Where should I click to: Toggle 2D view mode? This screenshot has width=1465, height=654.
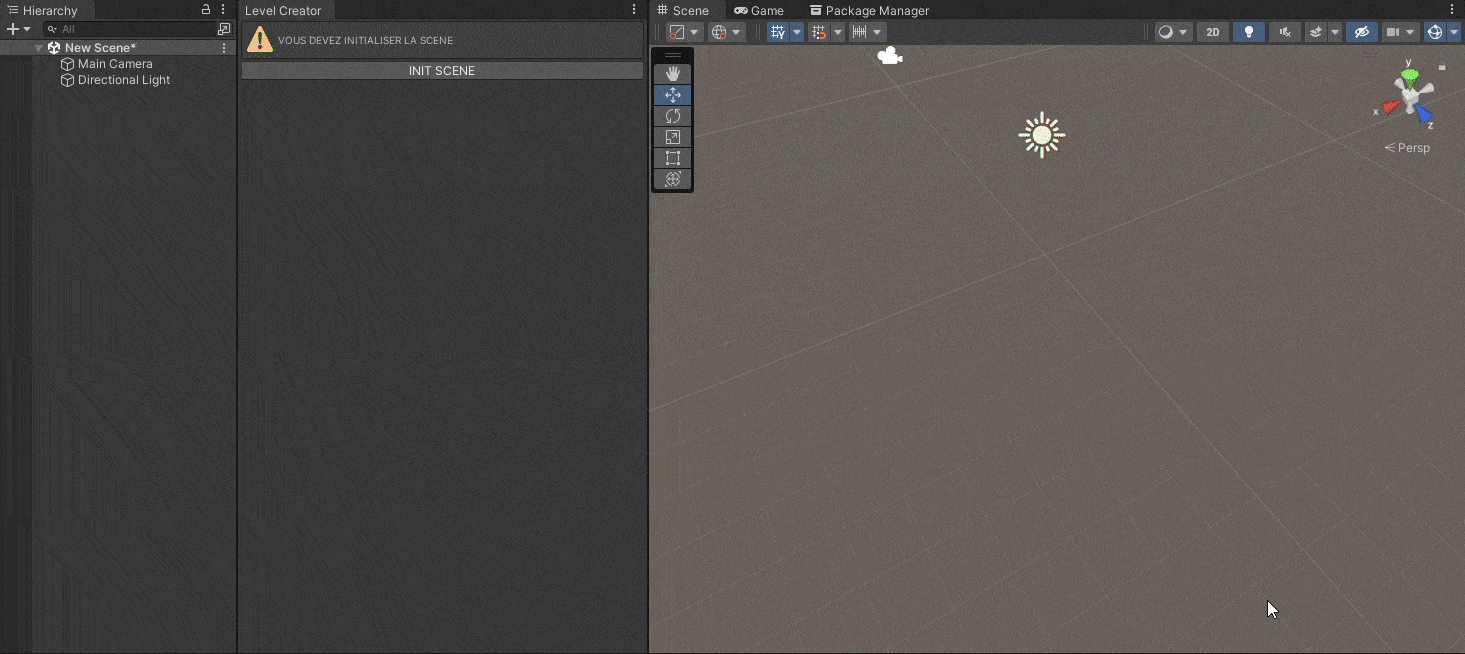(1213, 32)
